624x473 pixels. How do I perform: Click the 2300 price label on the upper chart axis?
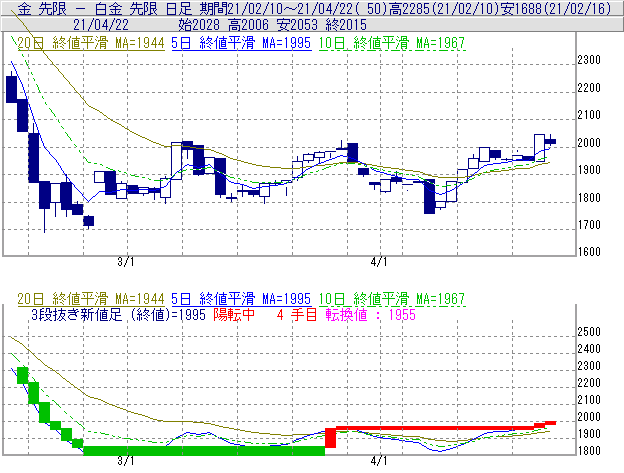(589, 60)
